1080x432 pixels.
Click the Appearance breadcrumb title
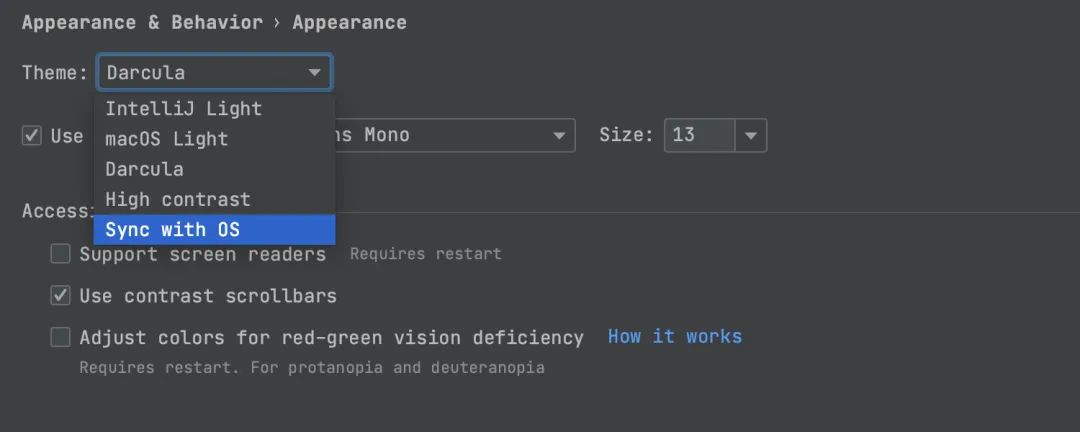coord(349,22)
